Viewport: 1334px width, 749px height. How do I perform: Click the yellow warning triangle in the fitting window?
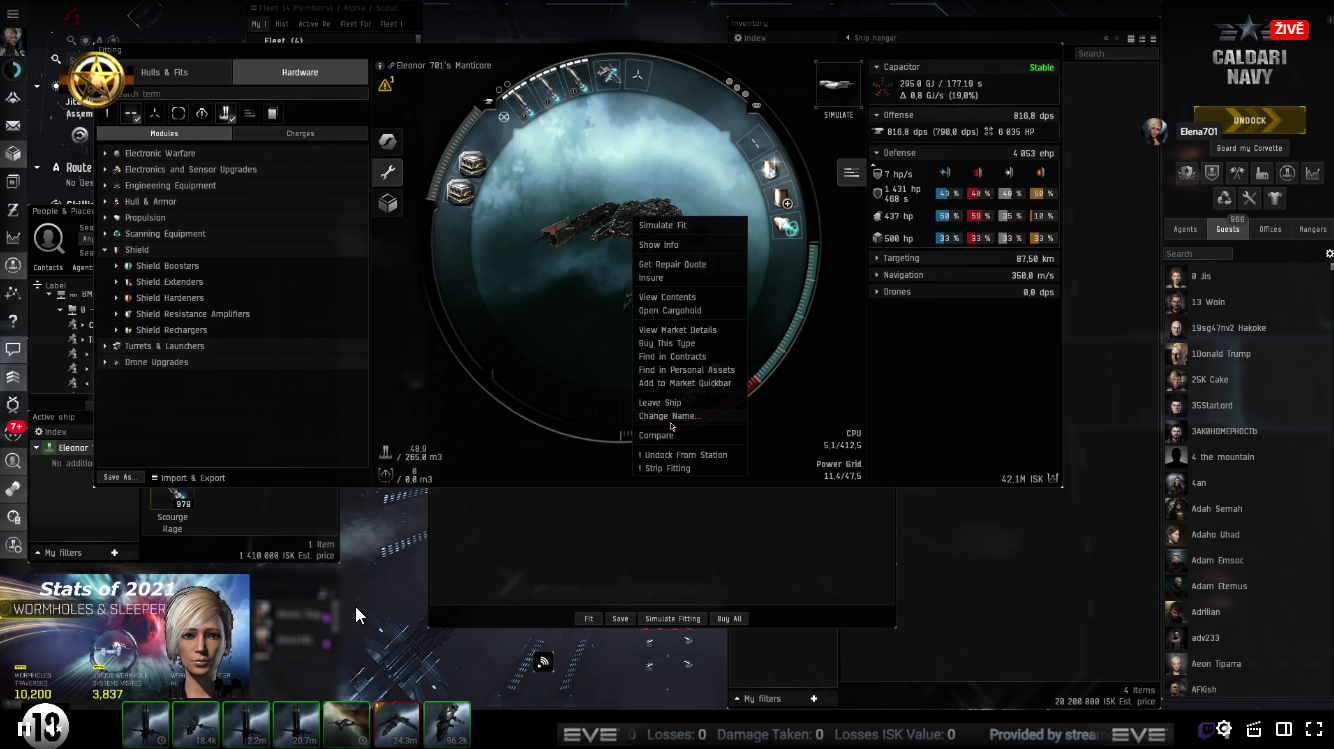385,85
